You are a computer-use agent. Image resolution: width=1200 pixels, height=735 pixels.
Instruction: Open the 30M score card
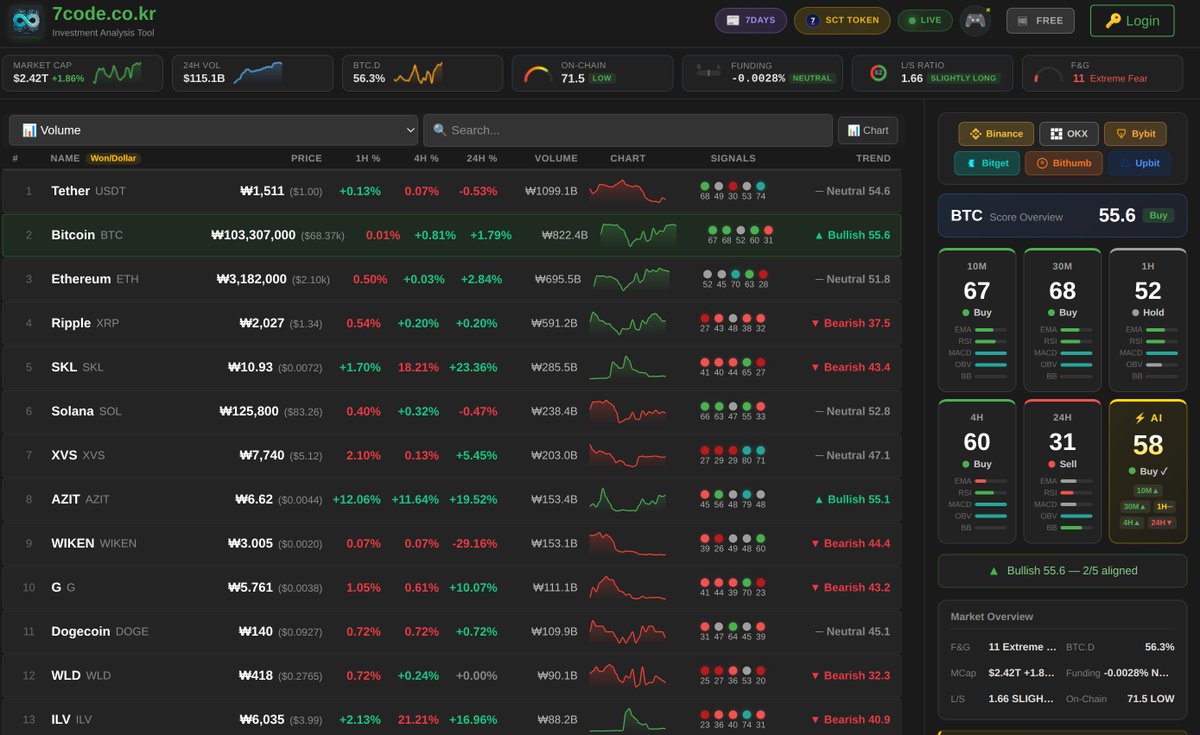coord(1062,319)
